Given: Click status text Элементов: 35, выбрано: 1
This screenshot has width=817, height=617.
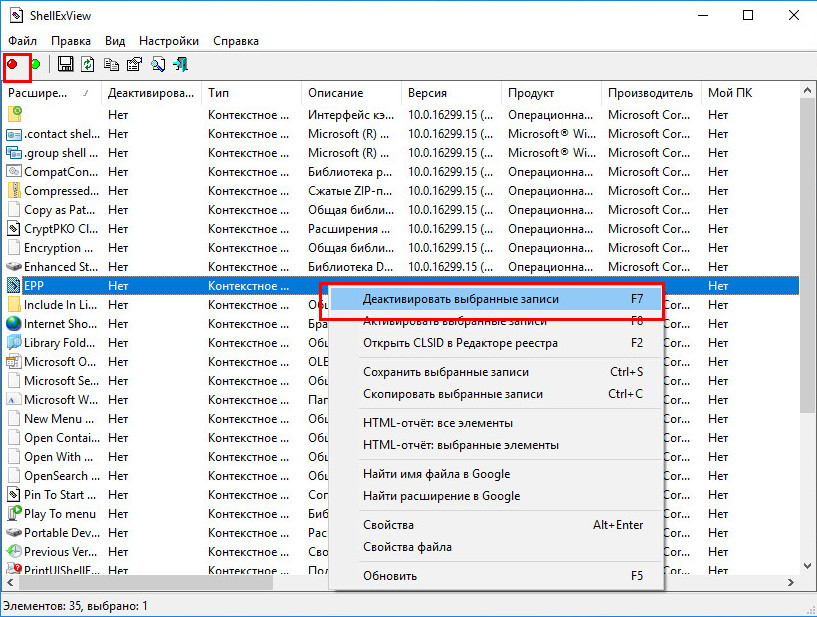Looking at the screenshot, I should tap(76, 606).
